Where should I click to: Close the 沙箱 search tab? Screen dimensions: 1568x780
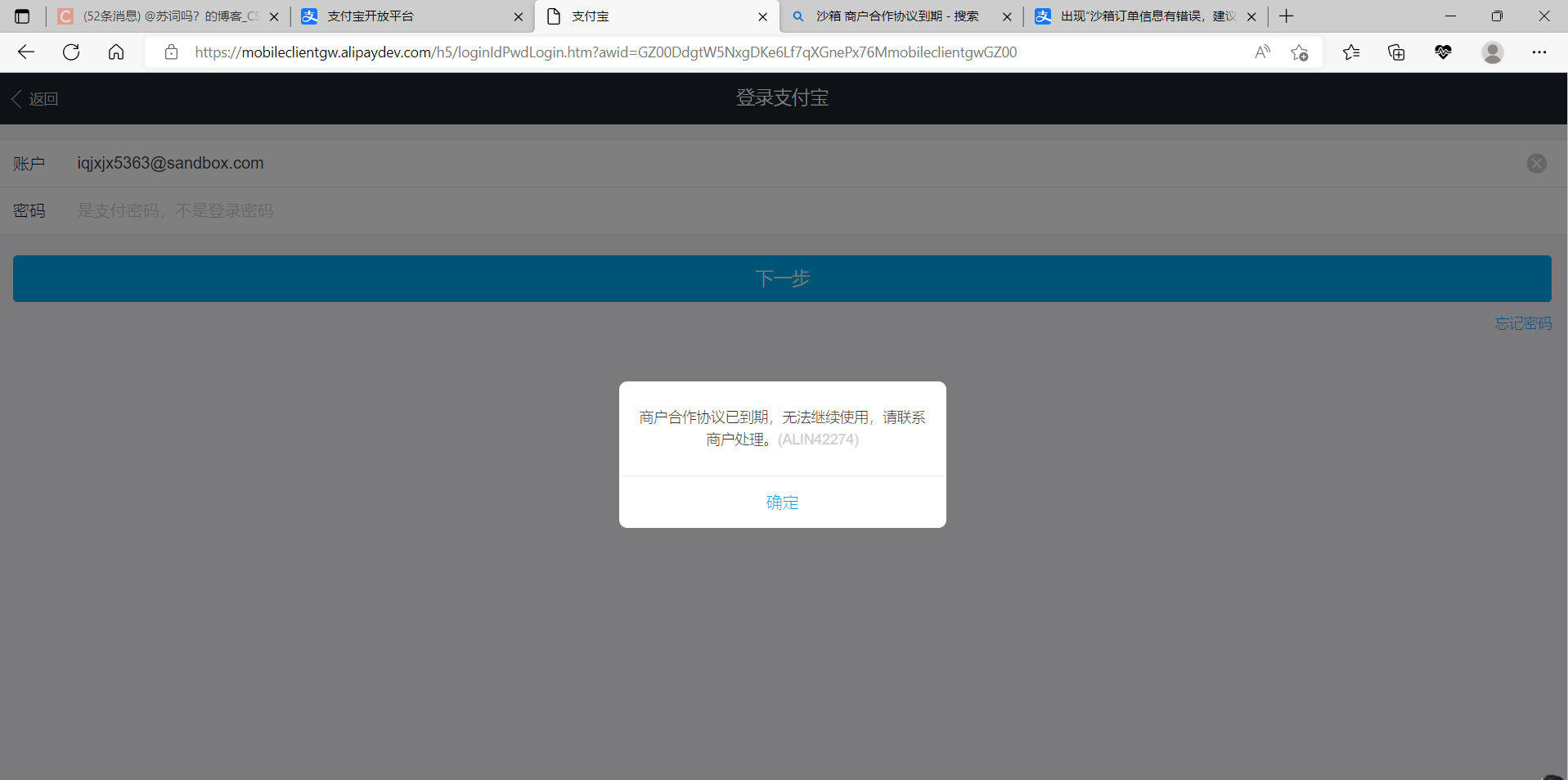tap(1007, 16)
